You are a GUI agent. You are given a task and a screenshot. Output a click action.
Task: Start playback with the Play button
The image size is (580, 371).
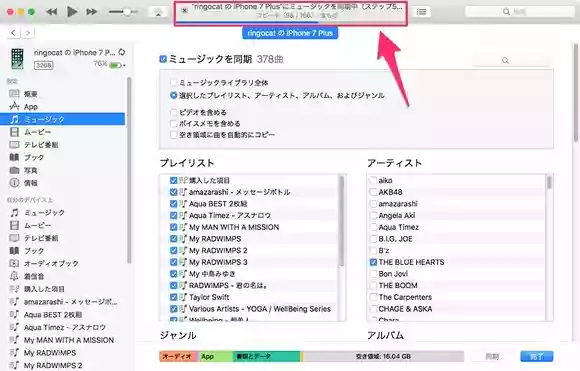coord(72,12)
